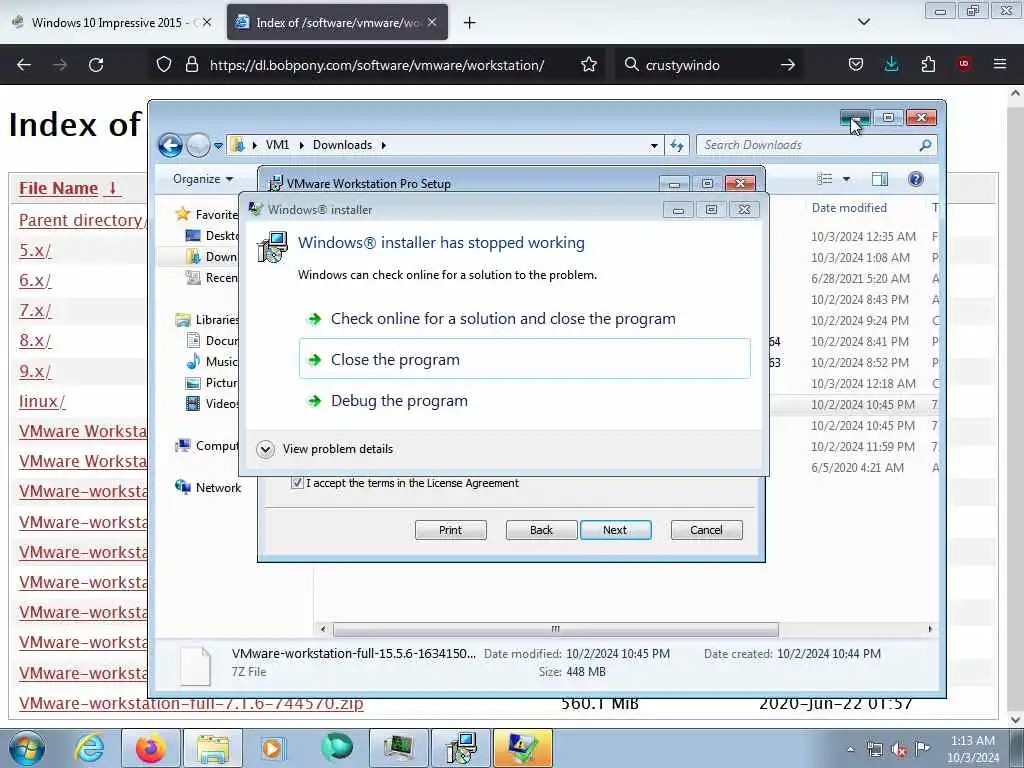Open Explorer help icon

tap(916, 179)
